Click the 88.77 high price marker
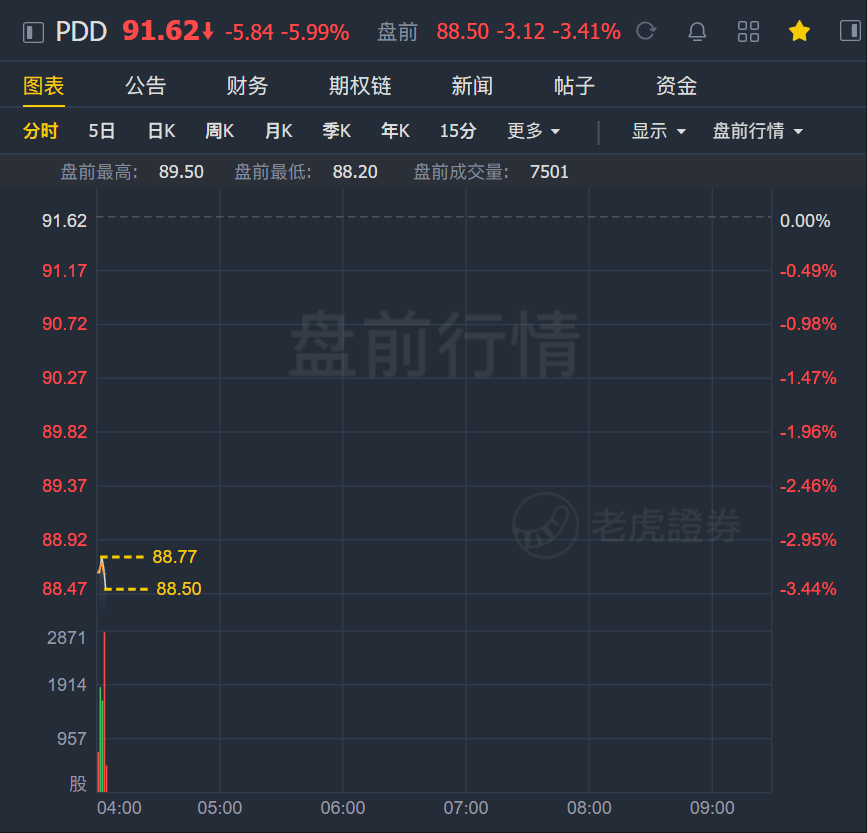 [x=175, y=557]
